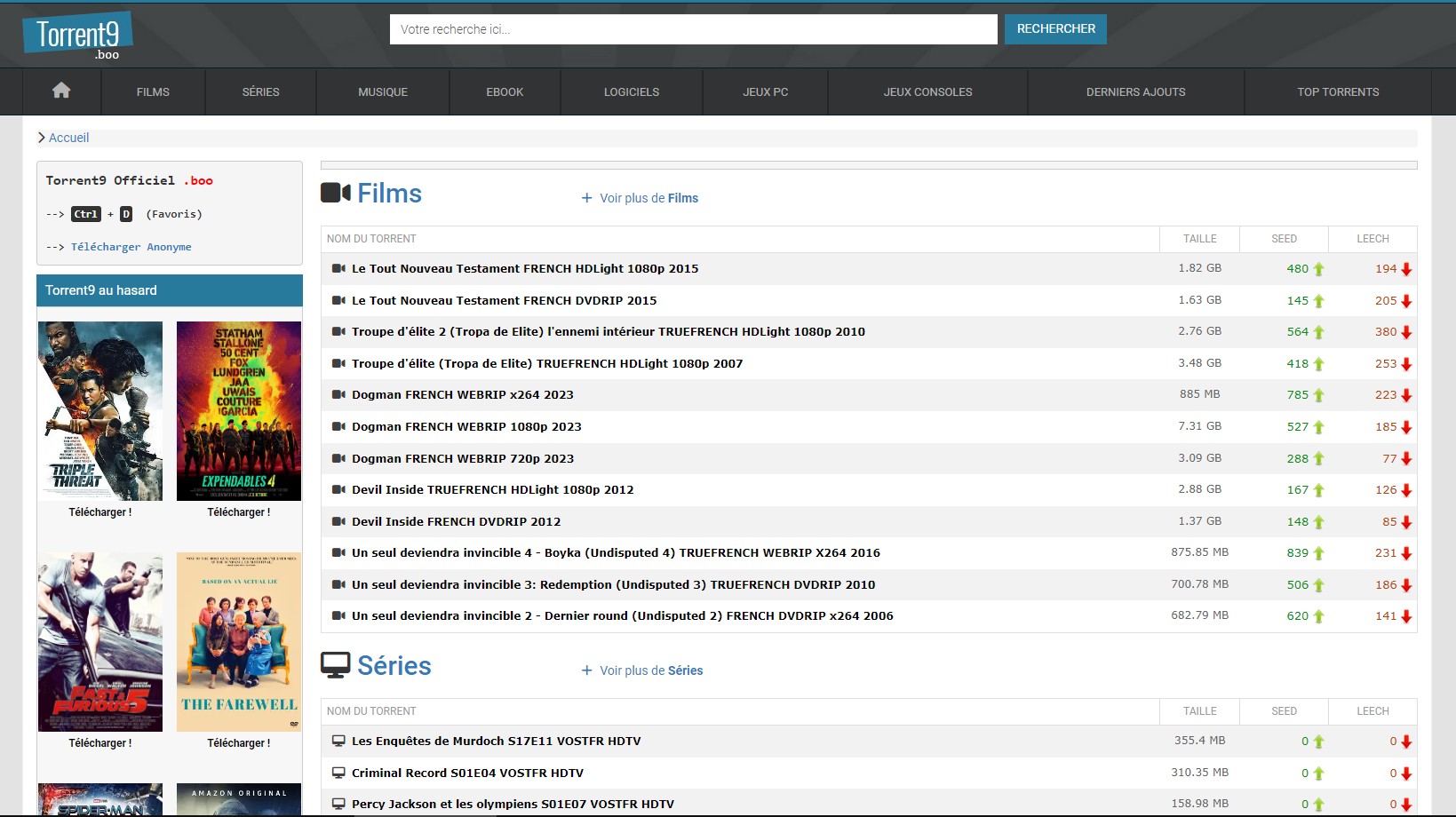Click green seed arrow in Devil Inside TRUEFRENCH row
The height and width of the screenshot is (817, 1456).
coord(1319,490)
